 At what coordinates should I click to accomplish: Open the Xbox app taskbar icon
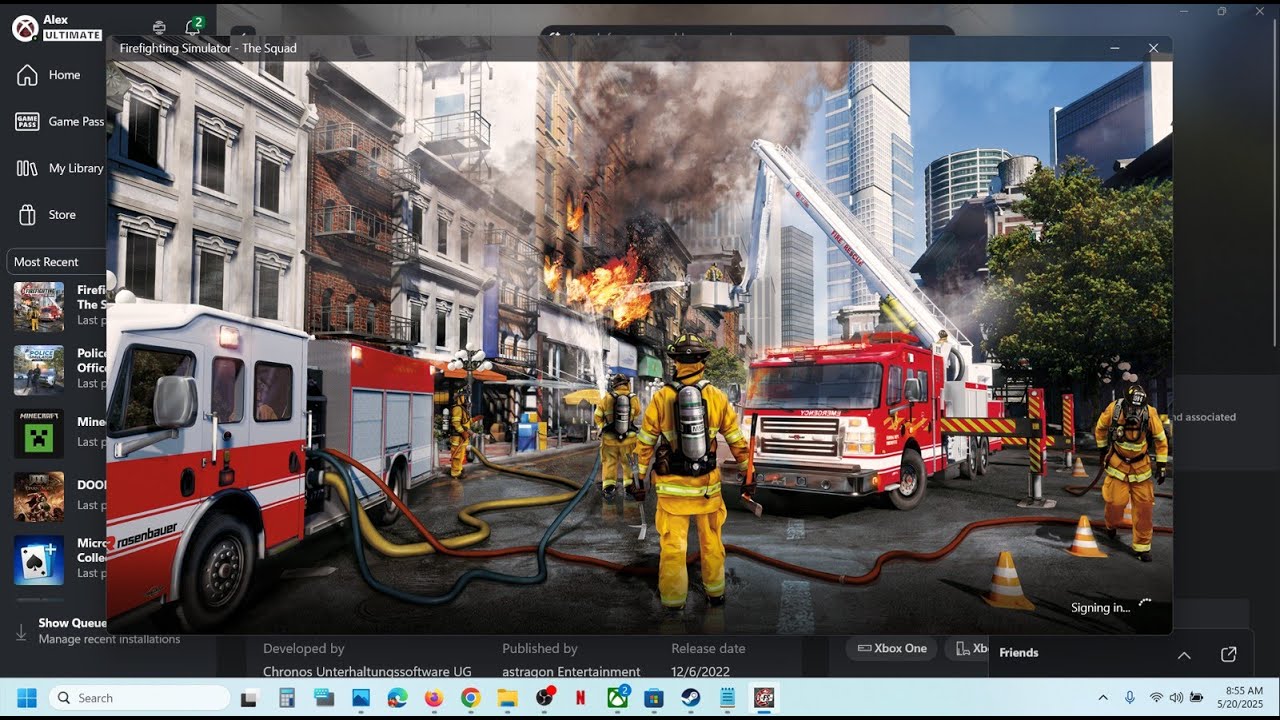point(617,698)
